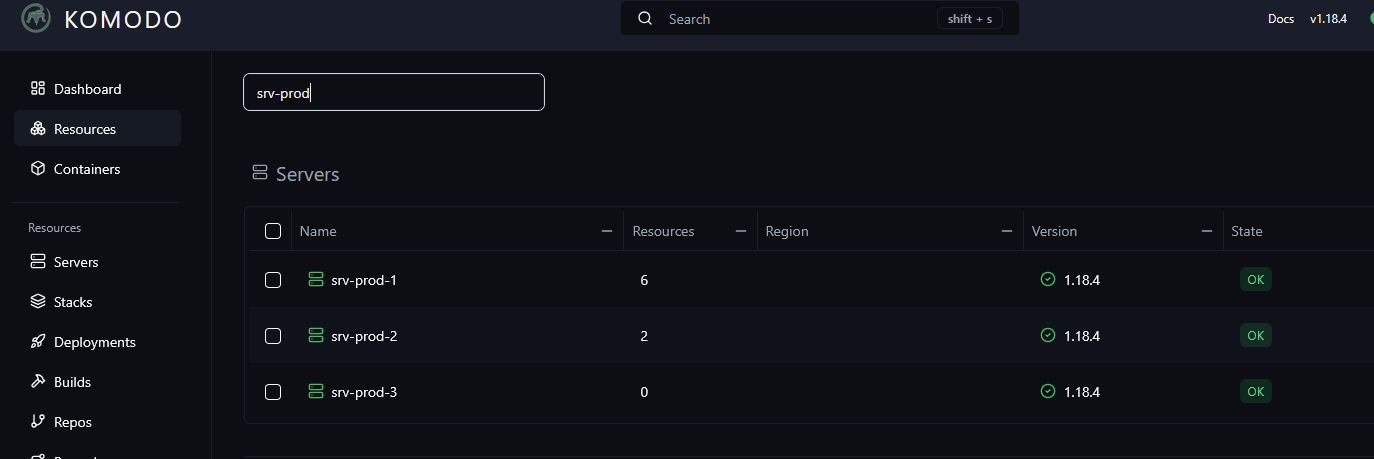
Task: Click the Komodo lizard logo icon
Action: pyautogui.click(x=36, y=18)
